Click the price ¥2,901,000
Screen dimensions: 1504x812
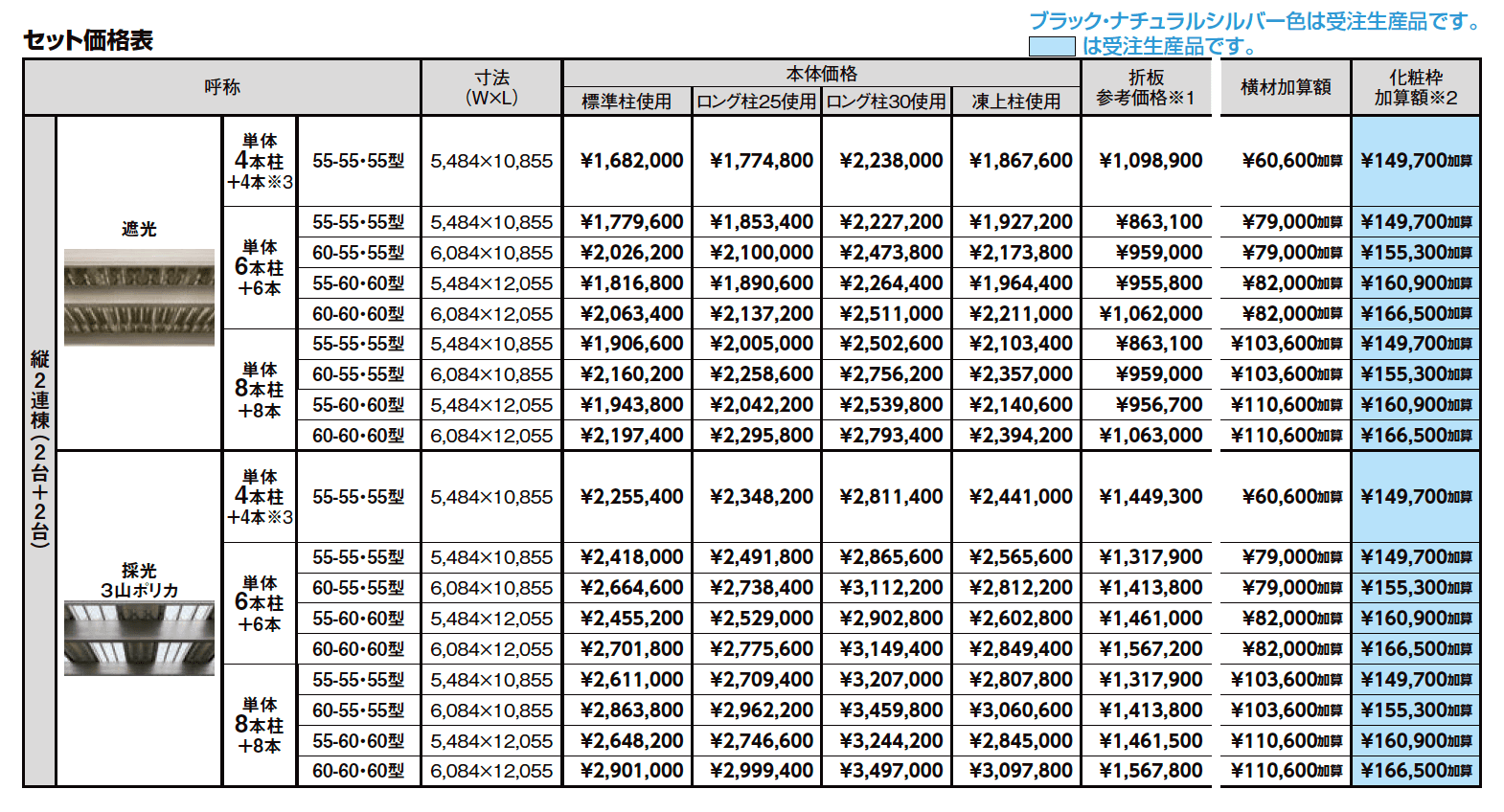[x=632, y=771]
